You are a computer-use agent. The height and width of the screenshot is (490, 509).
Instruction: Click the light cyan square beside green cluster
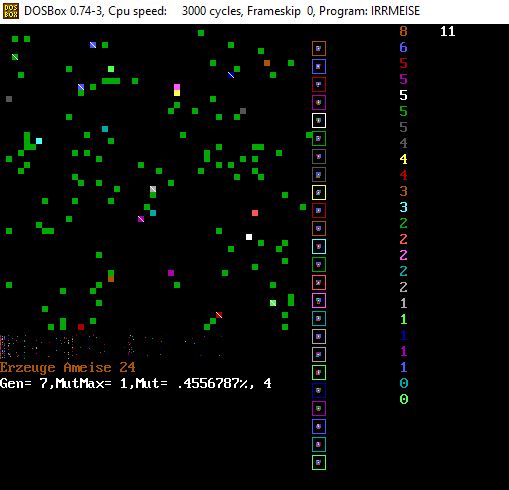point(39,141)
